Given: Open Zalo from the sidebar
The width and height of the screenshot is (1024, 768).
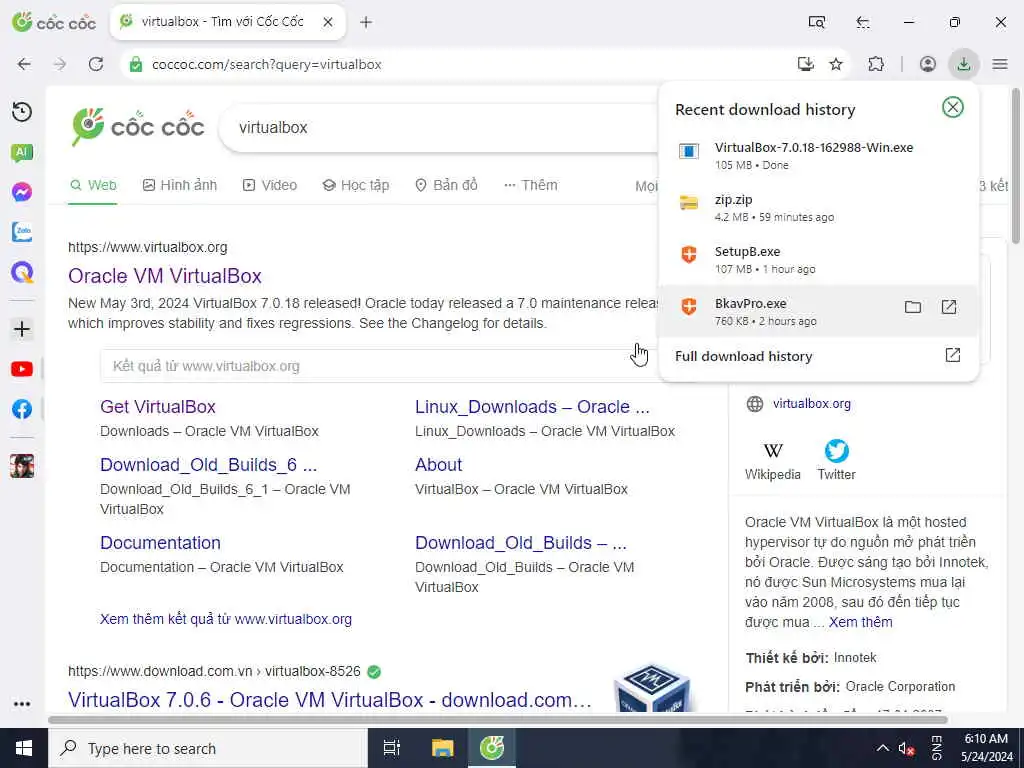Looking at the screenshot, I should pos(22,232).
